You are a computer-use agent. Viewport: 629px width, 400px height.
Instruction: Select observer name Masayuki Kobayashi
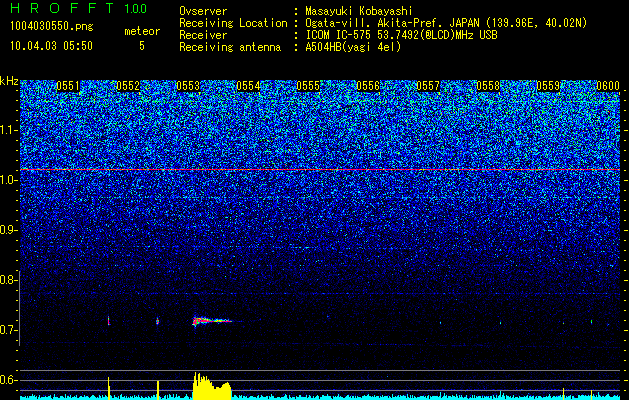coord(359,11)
